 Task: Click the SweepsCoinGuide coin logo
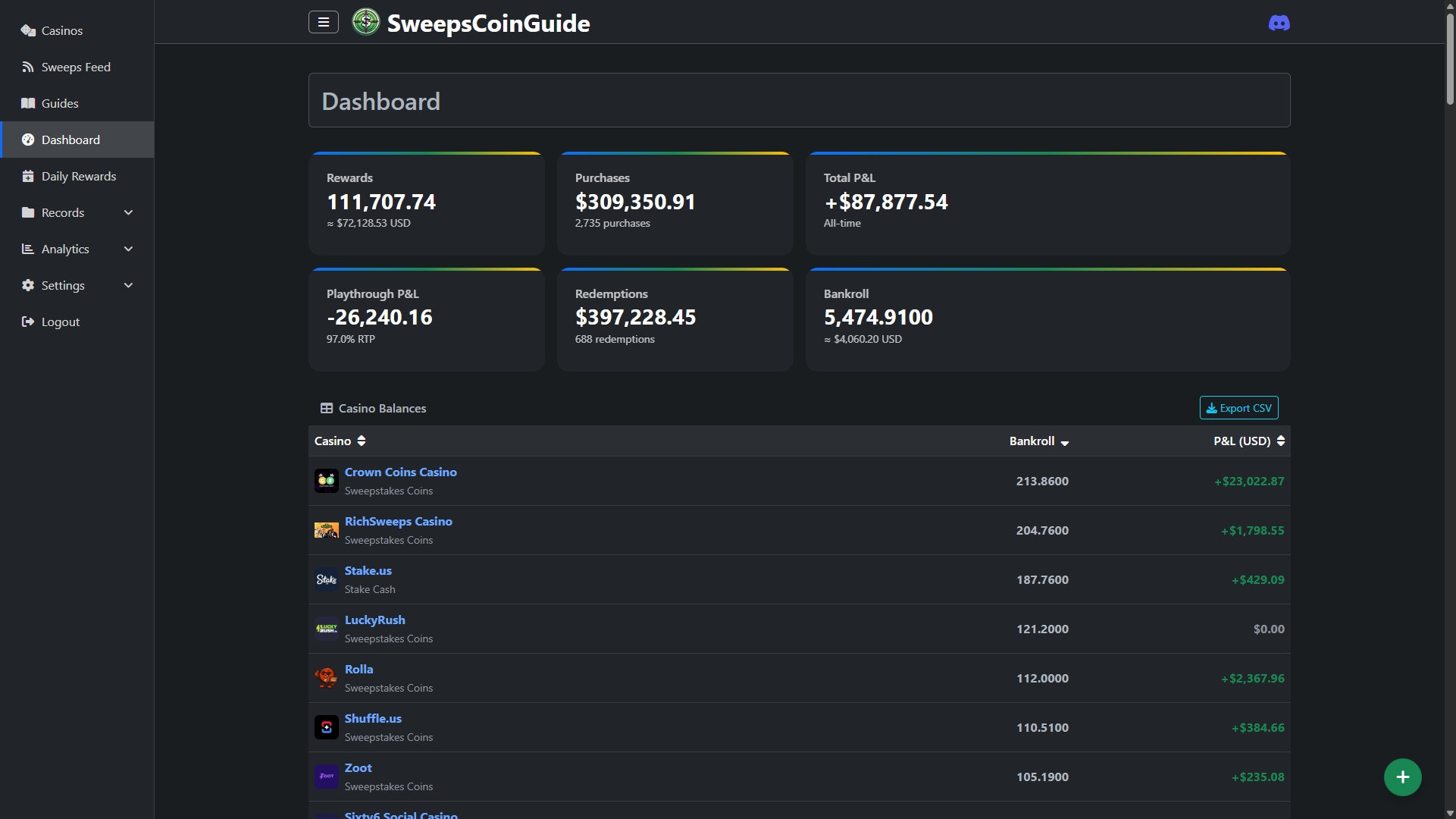[365, 22]
